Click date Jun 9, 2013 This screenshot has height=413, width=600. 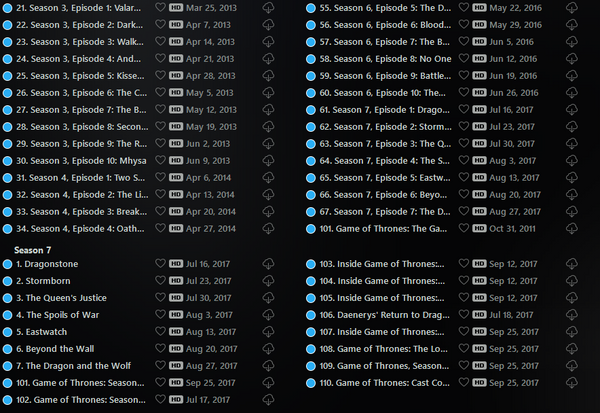pyautogui.click(x=208, y=161)
